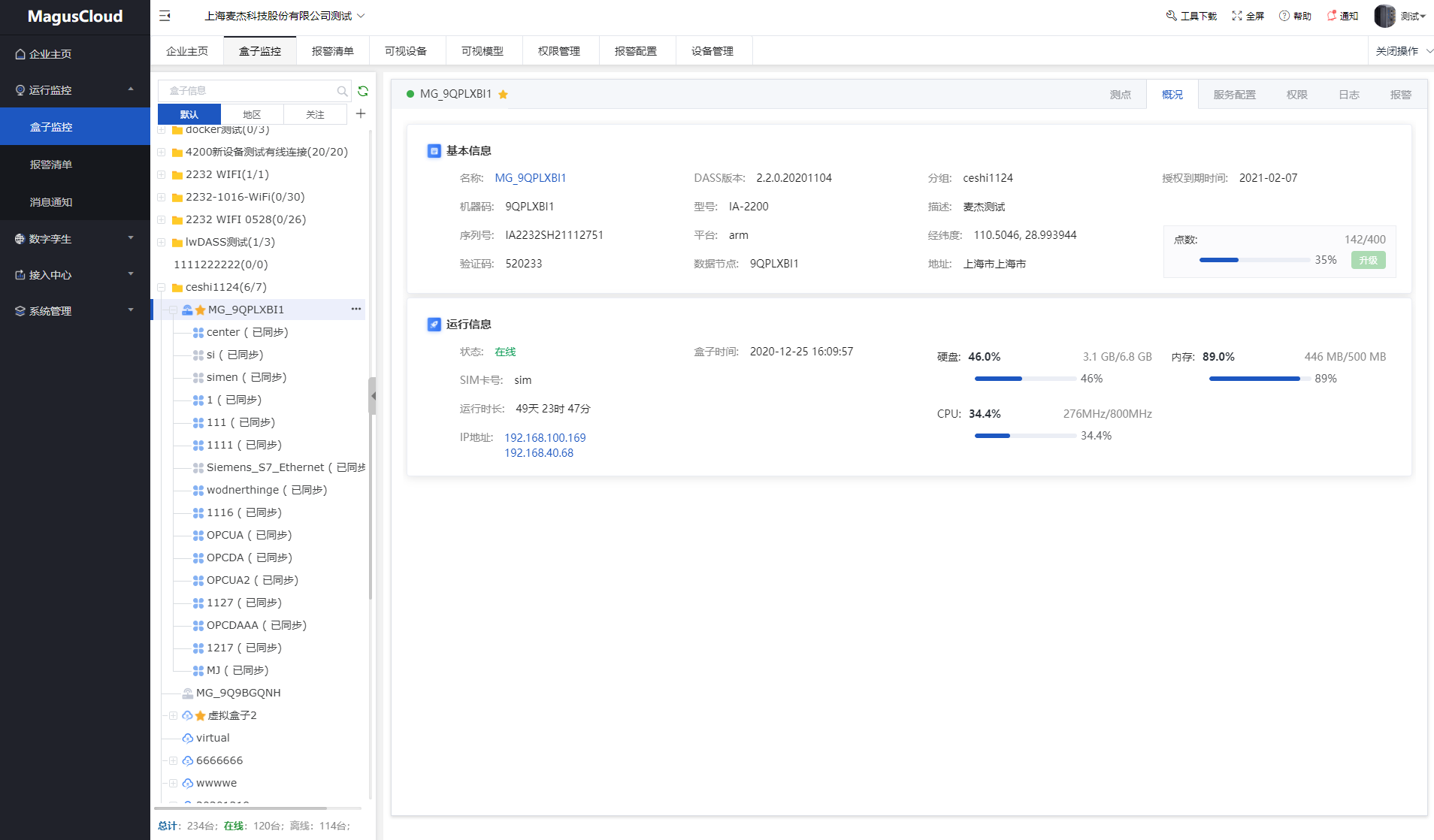Expand the 4200新设备测试有线连接 folder

[161, 152]
